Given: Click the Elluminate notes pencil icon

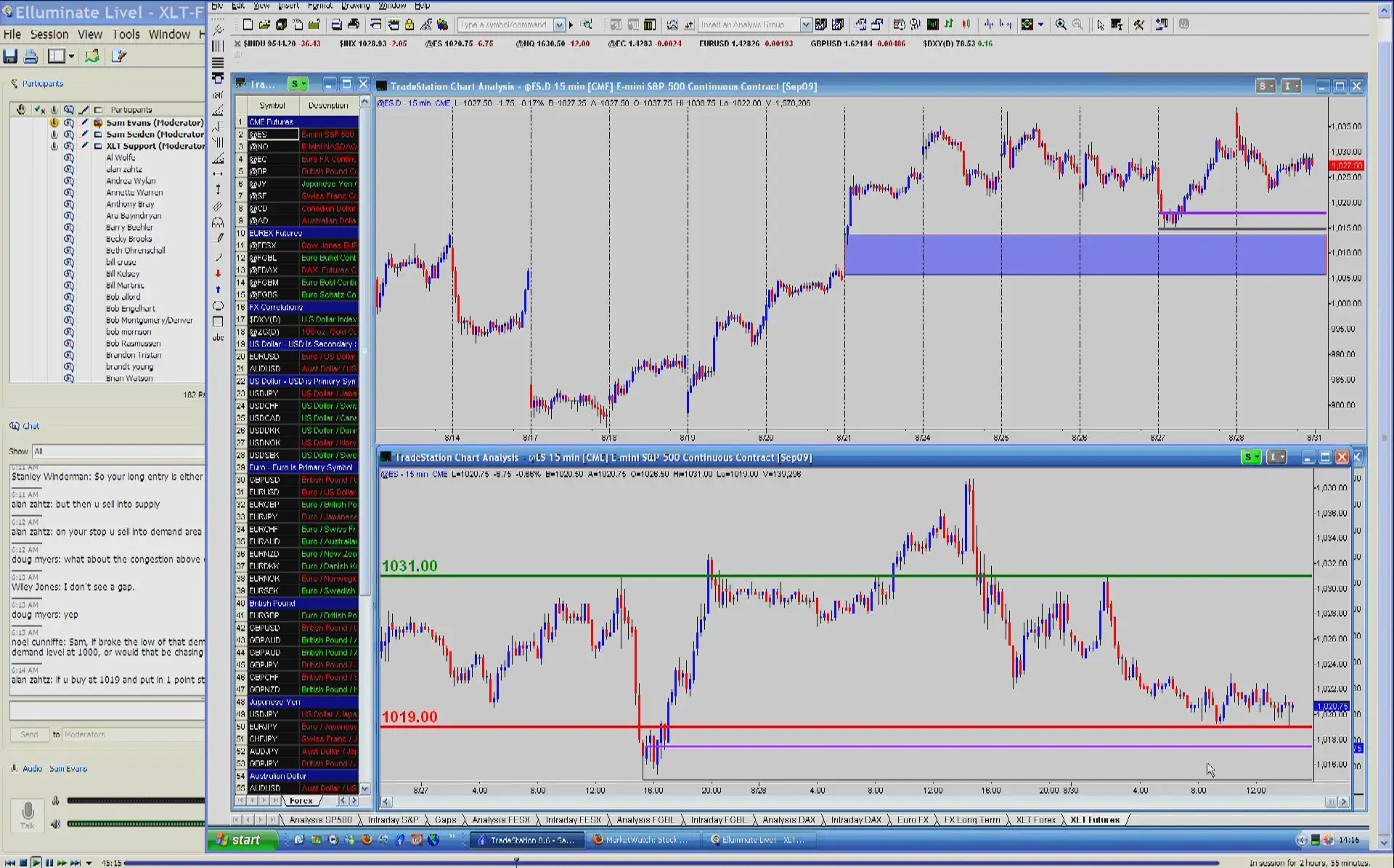Looking at the screenshot, I should coord(119,57).
